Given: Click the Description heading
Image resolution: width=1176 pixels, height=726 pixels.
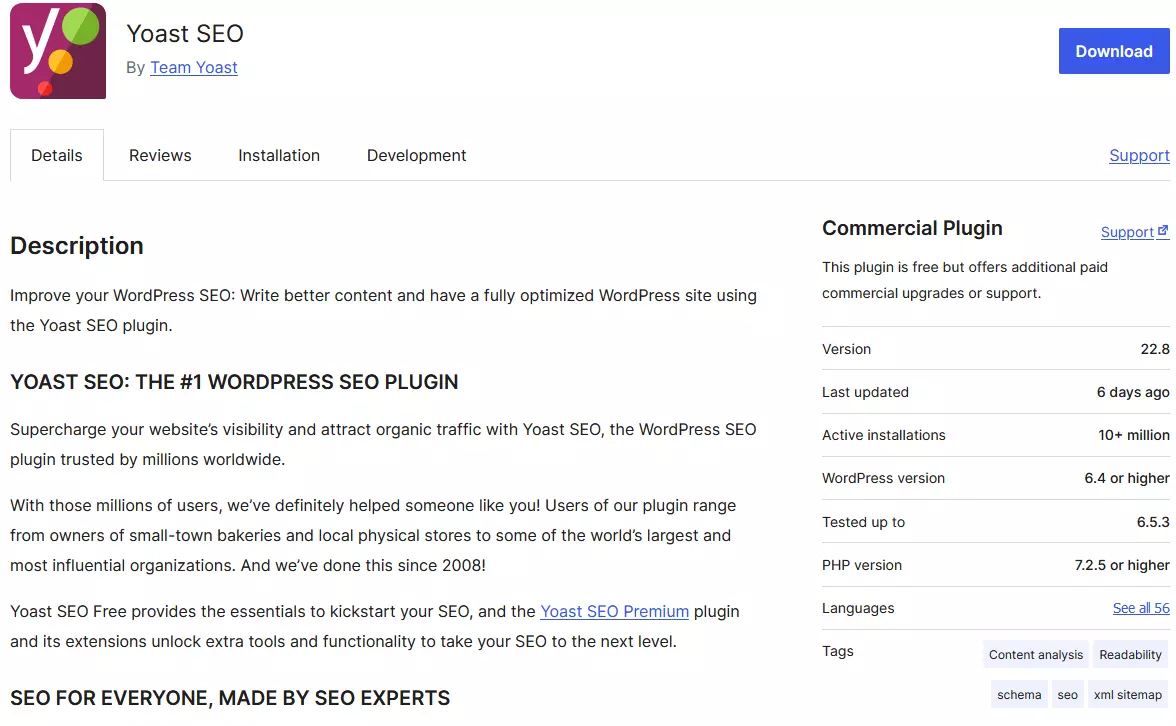Looking at the screenshot, I should [x=76, y=245].
